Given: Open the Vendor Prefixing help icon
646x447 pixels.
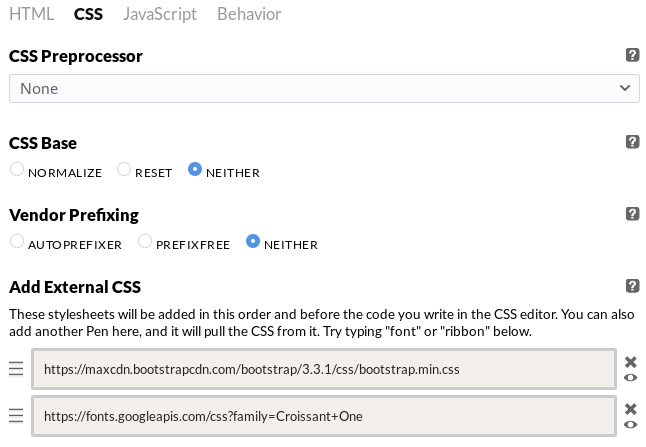Looking at the screenshot, I should [x=632, y=214].
